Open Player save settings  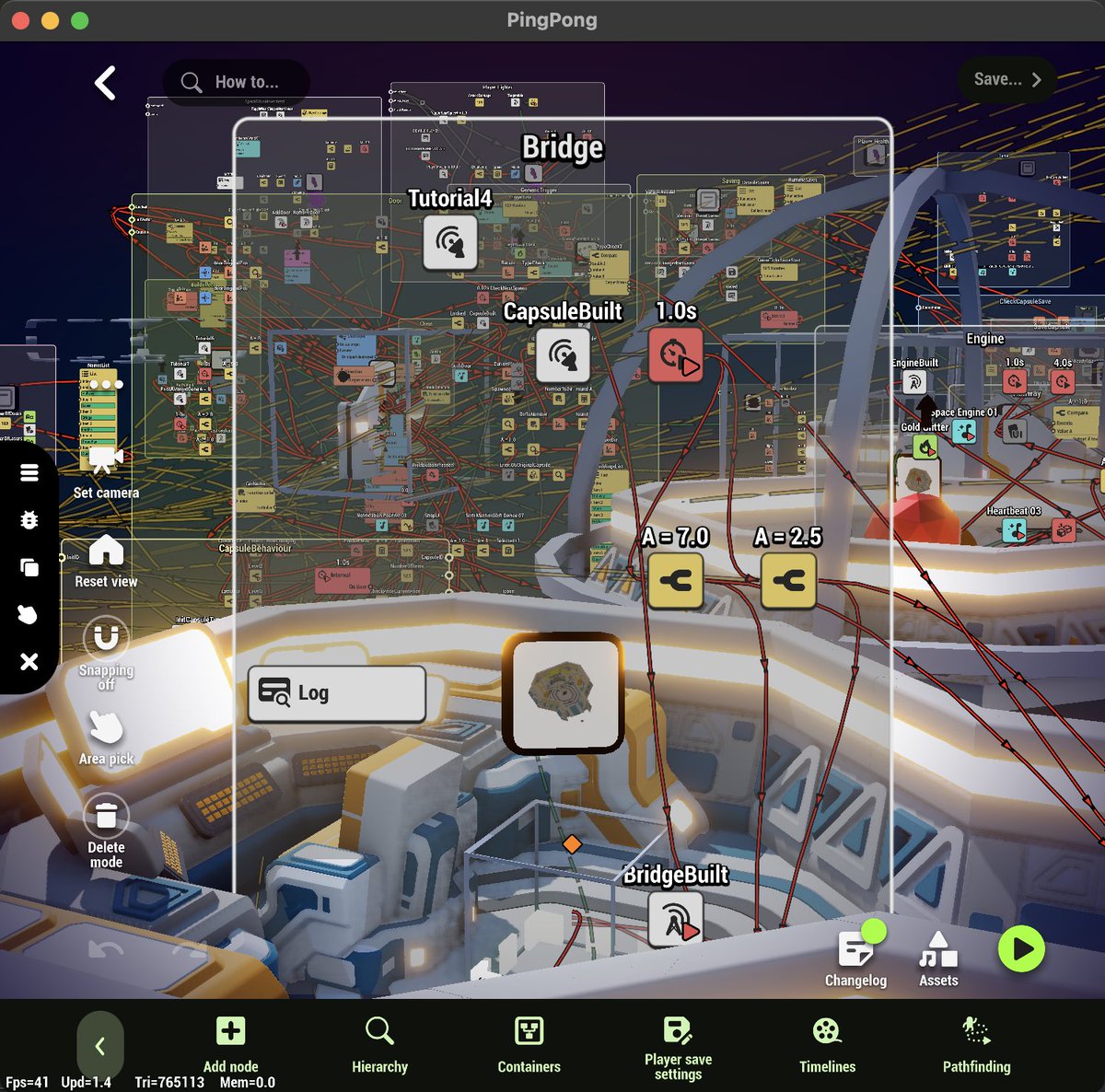click(678, 1049)
